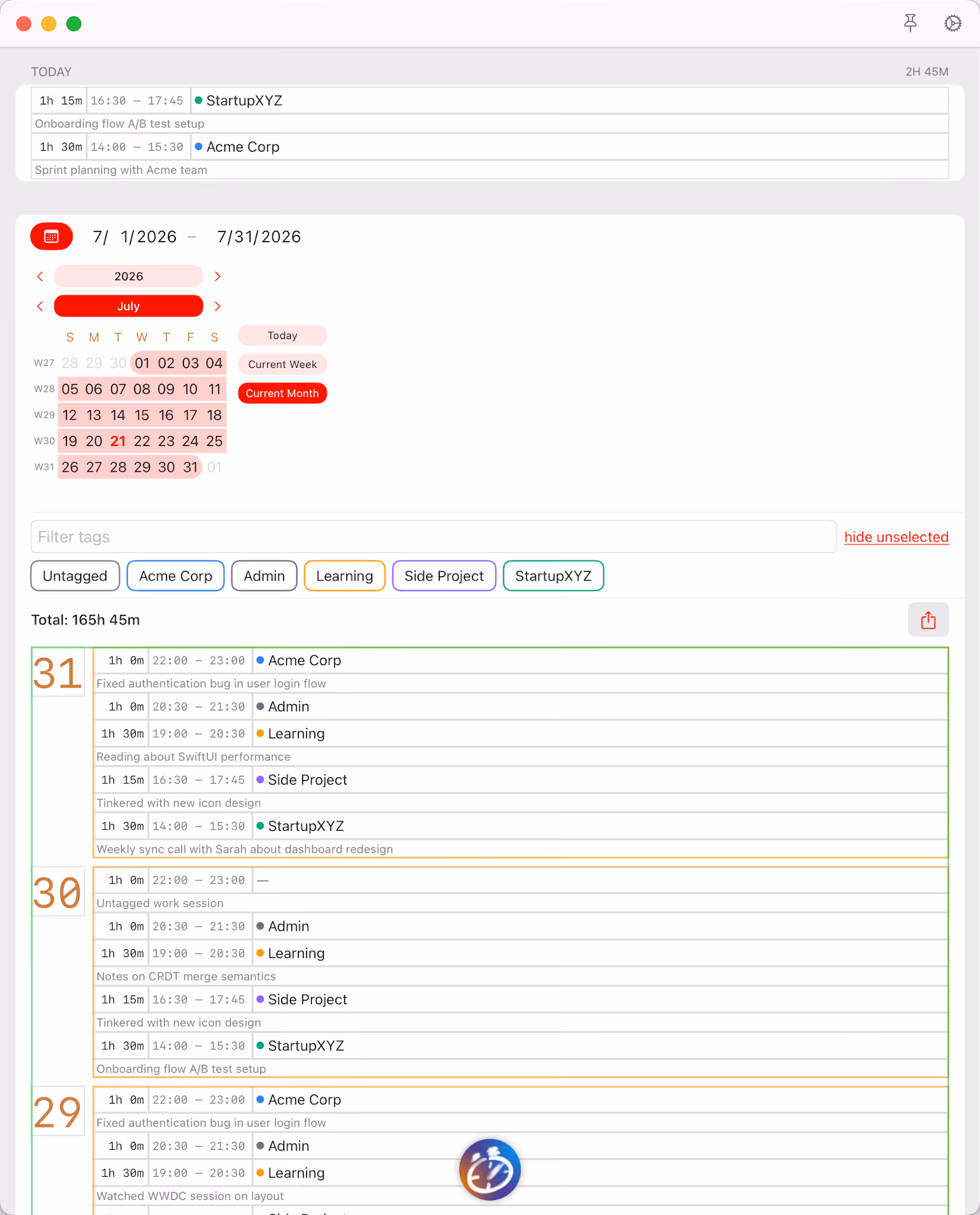
Task: Click 'Watched WWDC session on layout' note
Action: pos(190,1196)
